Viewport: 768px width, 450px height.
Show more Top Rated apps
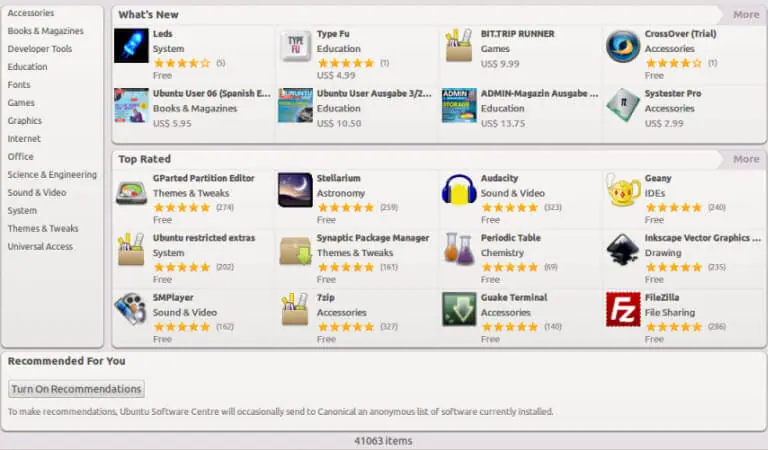coord(745,159)
